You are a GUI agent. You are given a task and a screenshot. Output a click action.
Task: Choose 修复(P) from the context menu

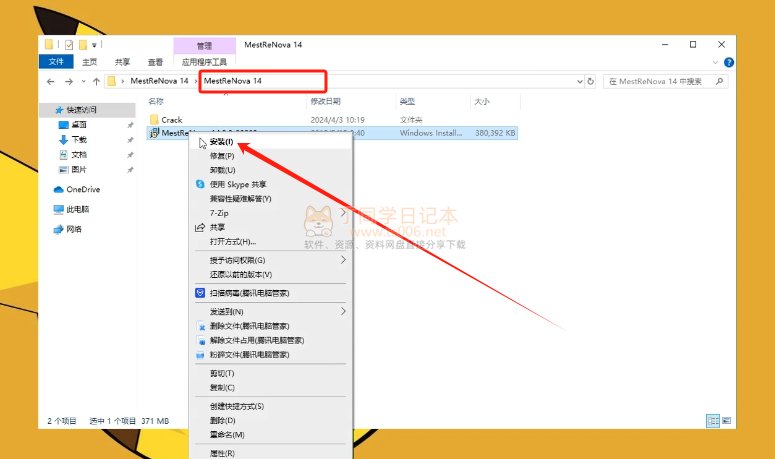271,156
